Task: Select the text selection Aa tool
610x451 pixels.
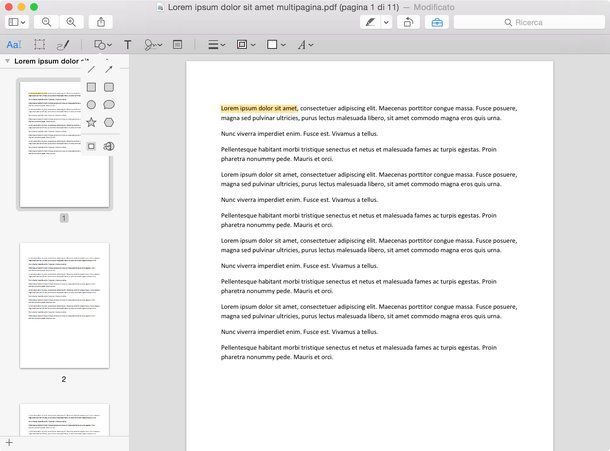Action: pyautogui.click(x=14, y=45)
